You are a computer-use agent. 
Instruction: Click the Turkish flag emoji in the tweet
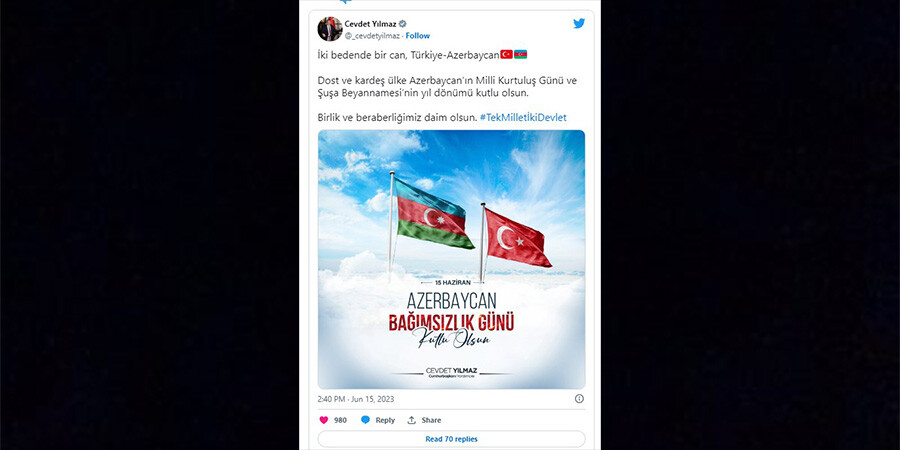pos(506,55)
